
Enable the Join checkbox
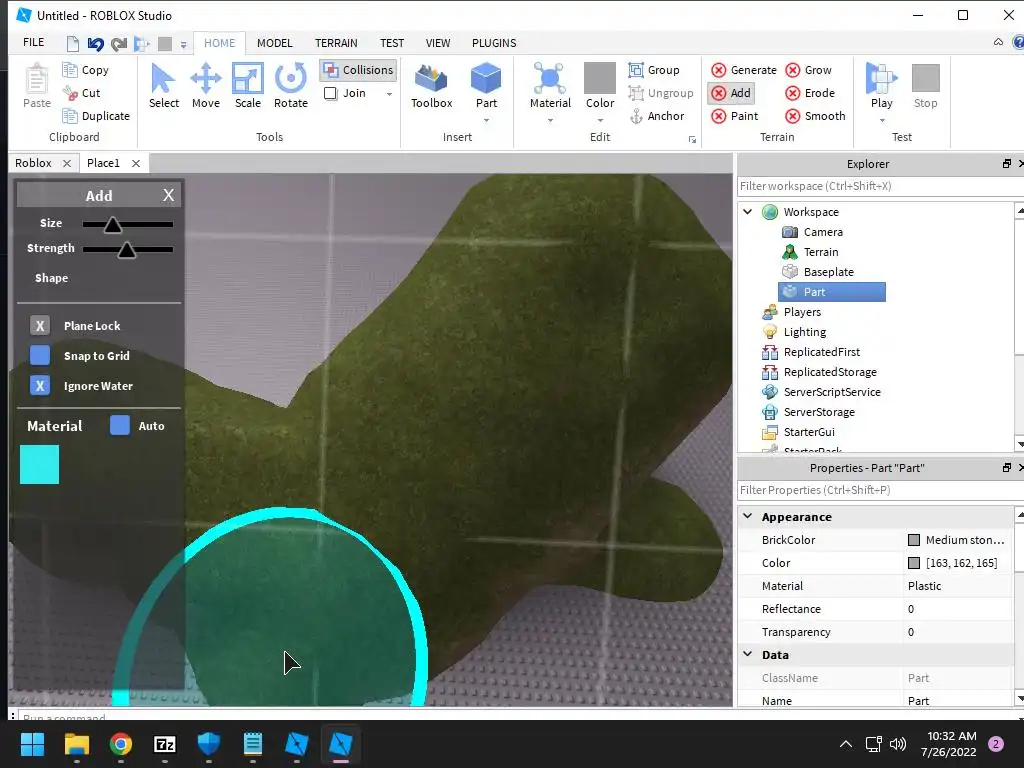330,93
